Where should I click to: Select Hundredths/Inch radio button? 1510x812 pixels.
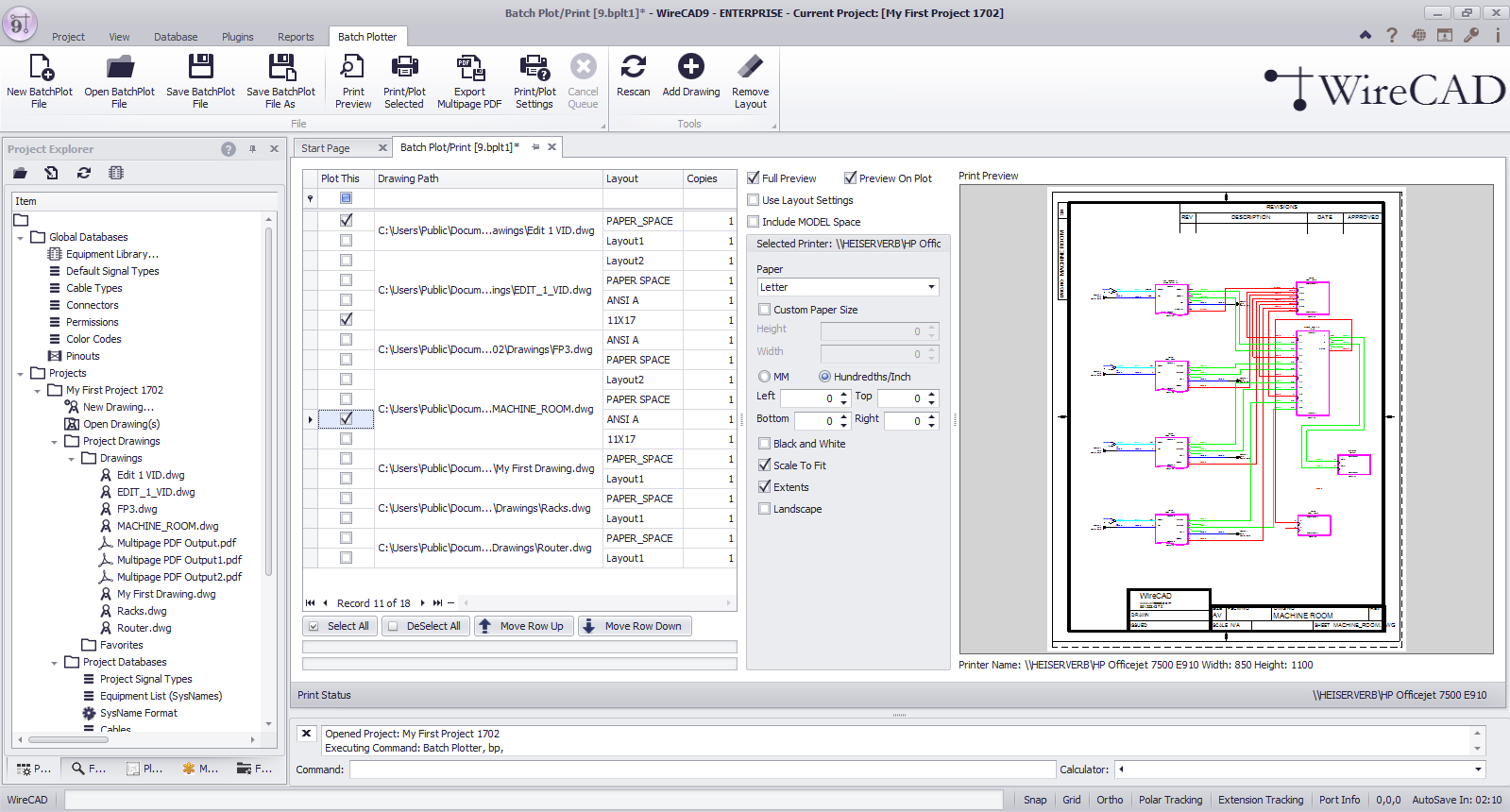point(824,377)
